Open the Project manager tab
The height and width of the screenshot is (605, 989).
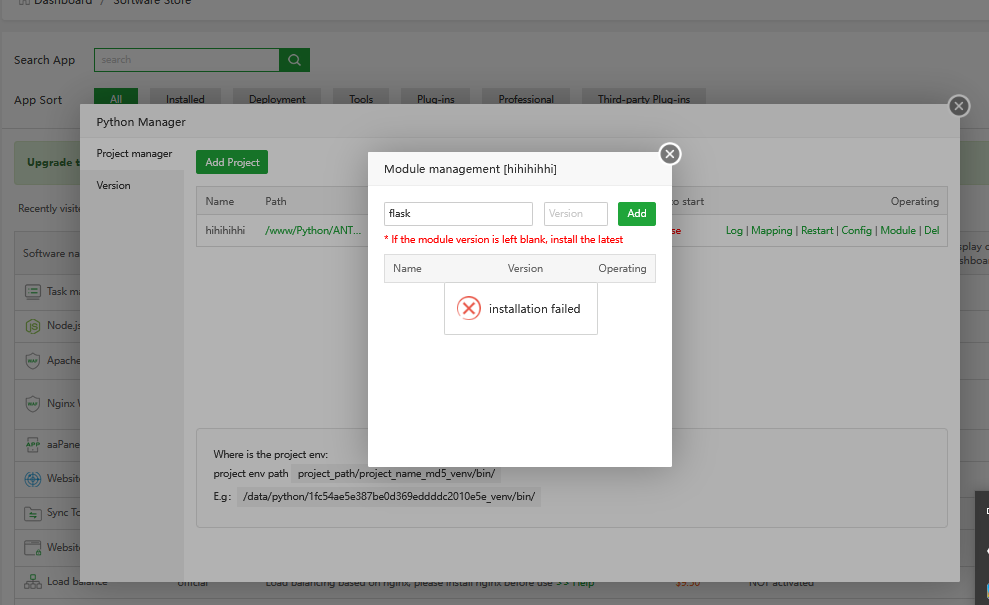tap(134, 154)
